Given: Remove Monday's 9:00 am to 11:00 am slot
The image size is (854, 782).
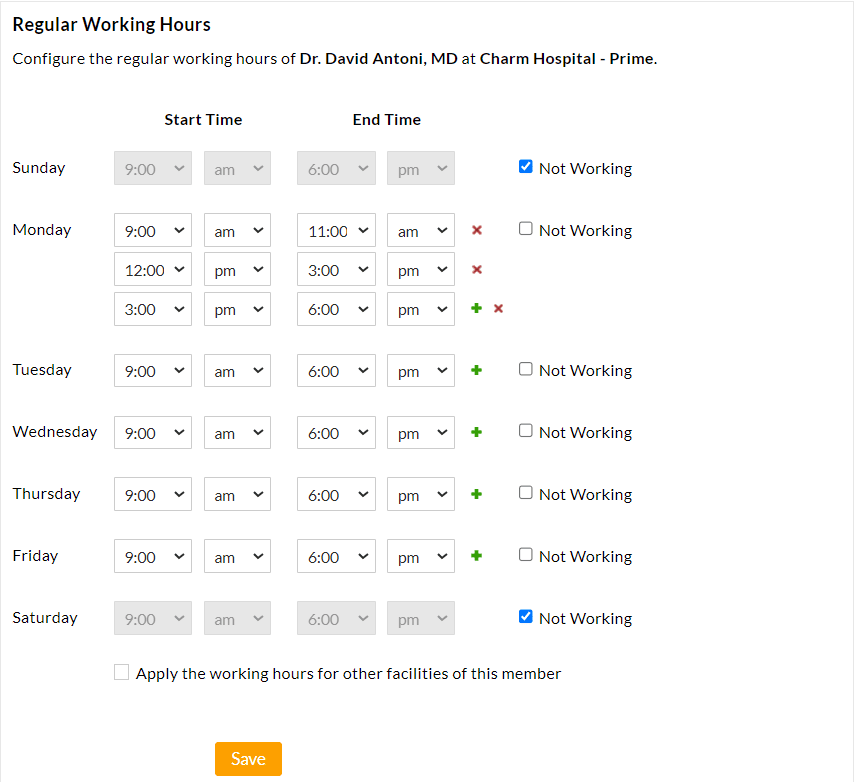Looking at the screenshot, I should (x=477, y=230).
